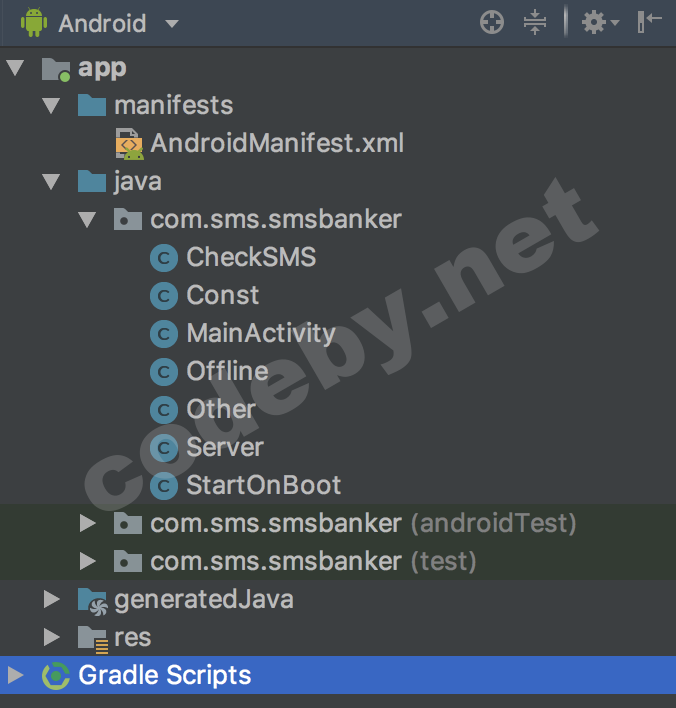
Task: Collapse the java folder
Action: tap(51, 182)
